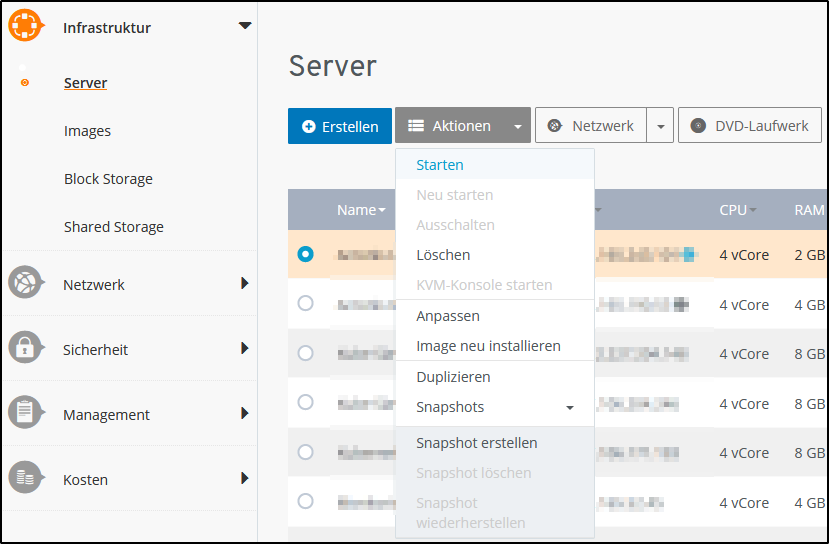The height and width of the screenshot is (544, 829).
Task: Click the Aktionen dropdown caret
Action: 518,126
